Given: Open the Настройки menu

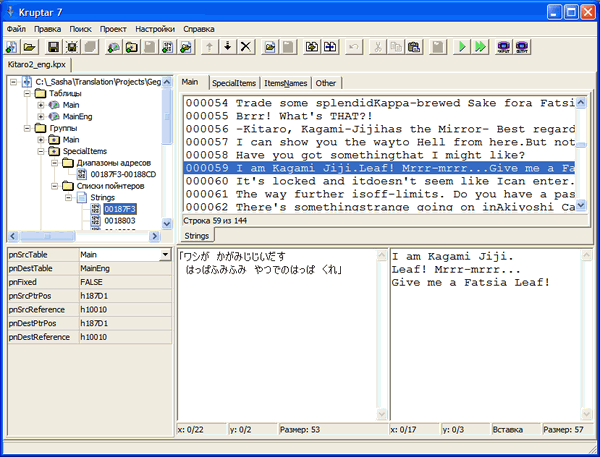Looking at the screenshot, I should tap(155, 29).
